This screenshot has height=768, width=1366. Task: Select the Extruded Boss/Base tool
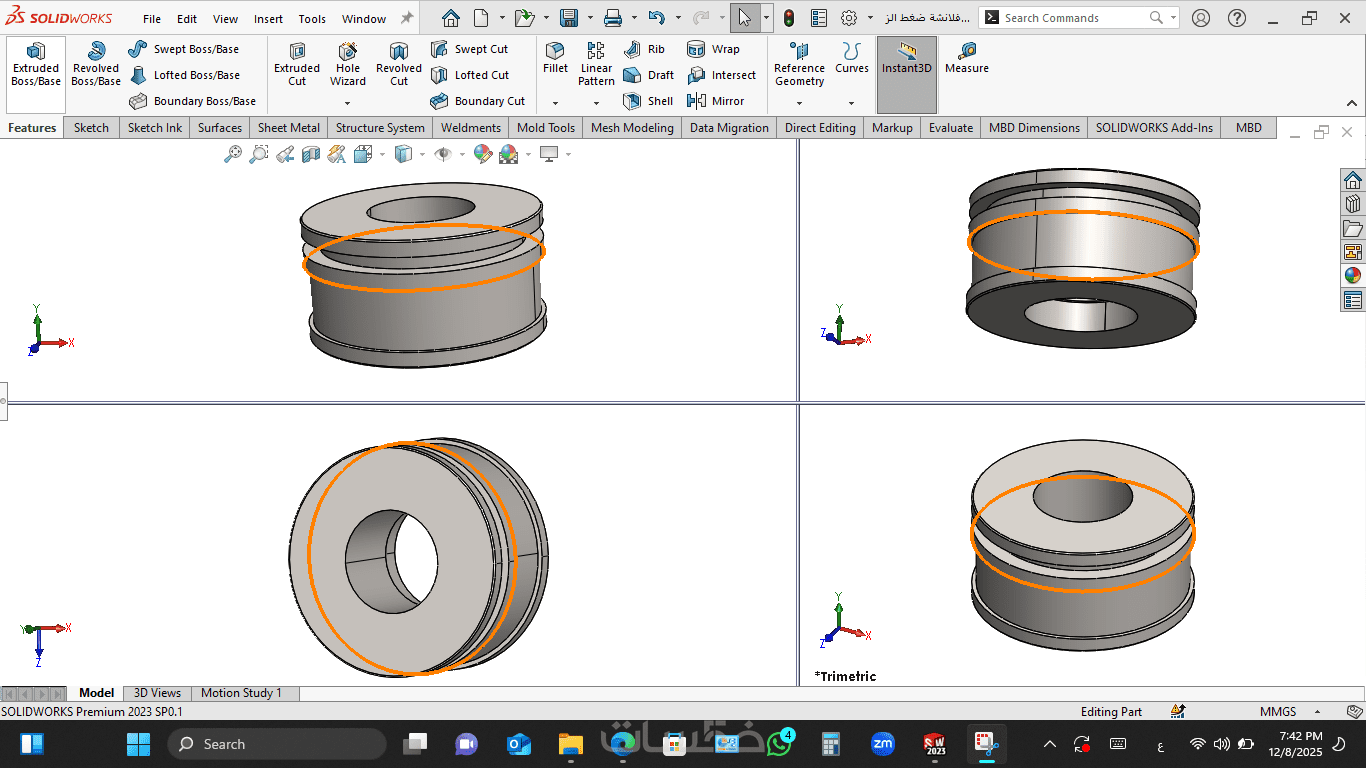tap(36, 63)
